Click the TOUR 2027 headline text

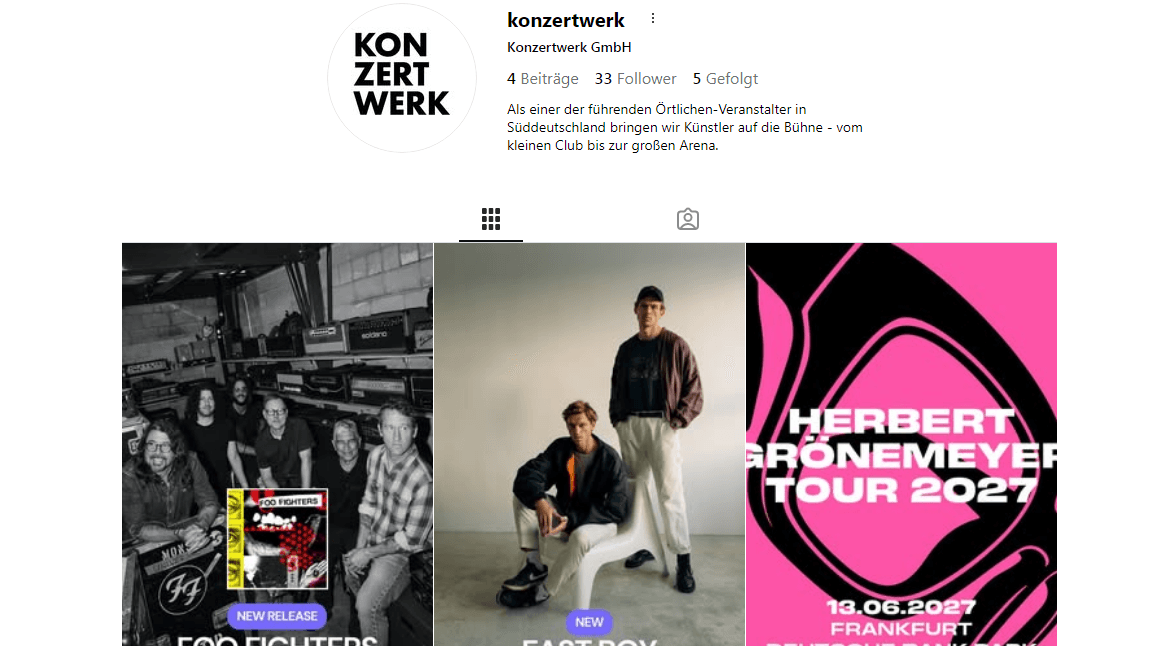901,490
